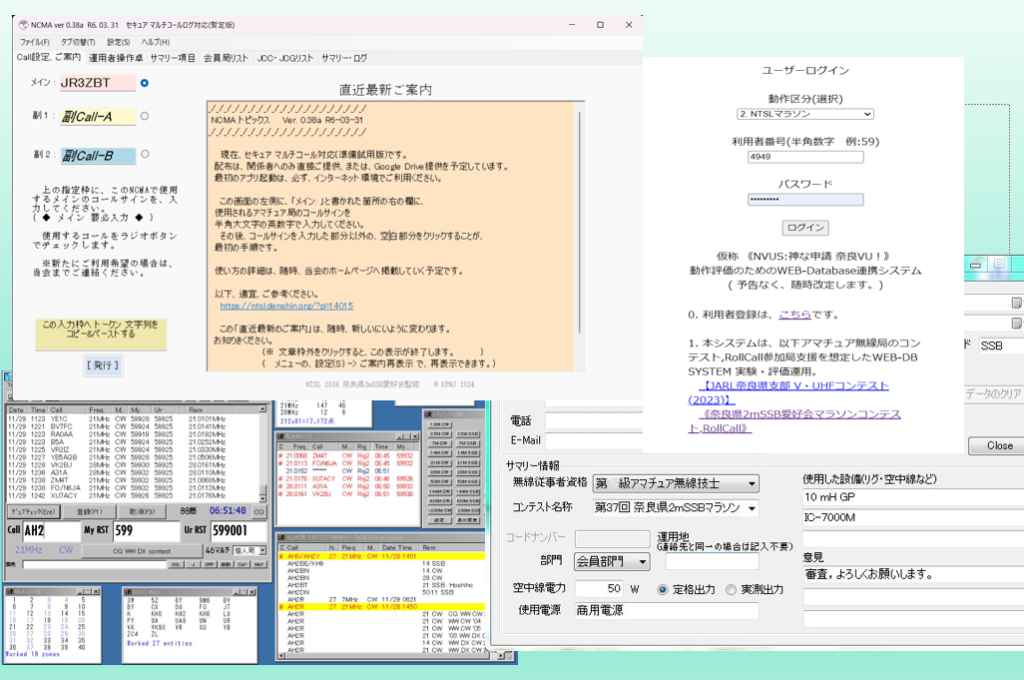This screenshot has height=680, width=1024.
Task: Open the 設定(S) menu
Action: point(118,42)
